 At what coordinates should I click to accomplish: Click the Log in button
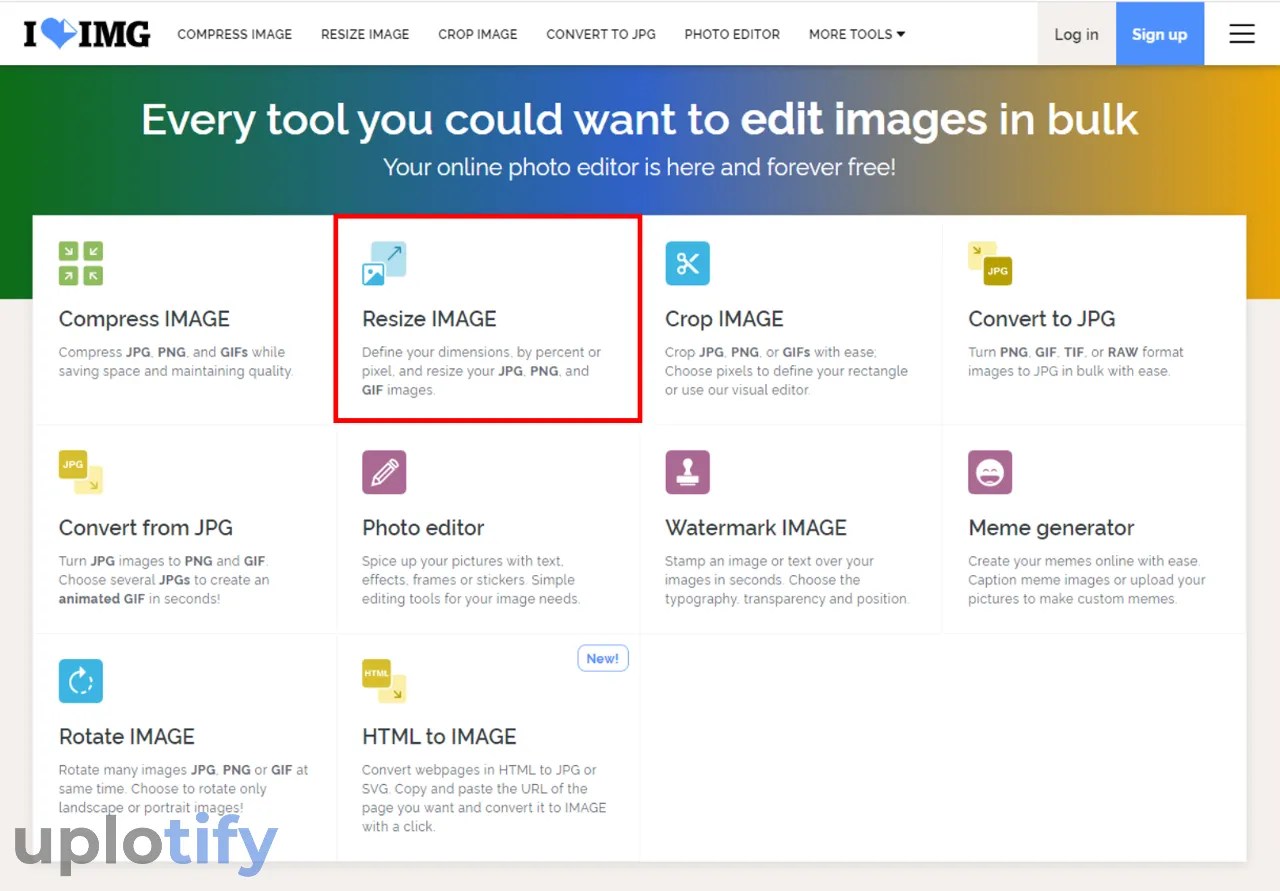(x=1076, y=34)
